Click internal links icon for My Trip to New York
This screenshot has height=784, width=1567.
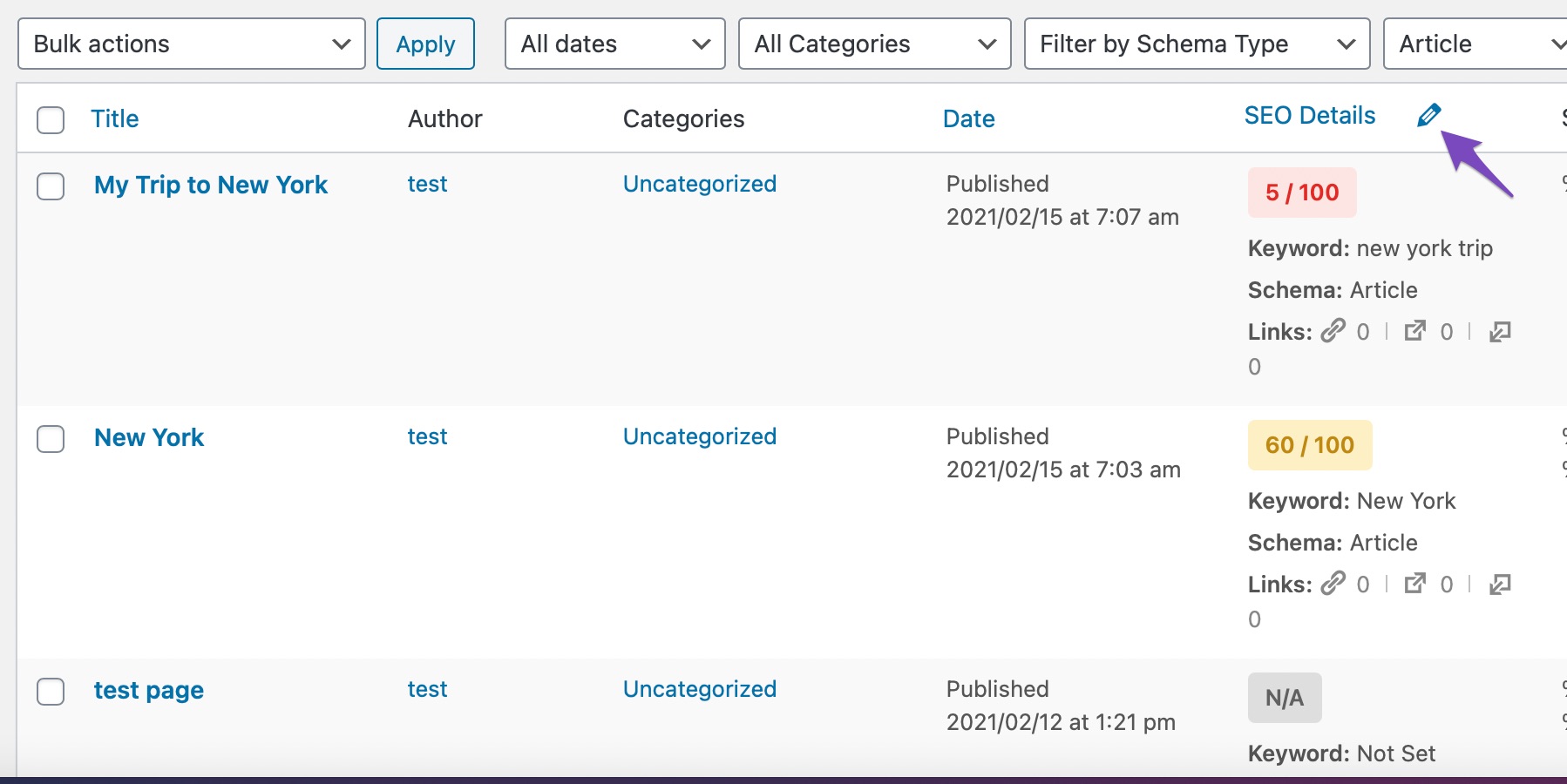[x=1333, y=331]
